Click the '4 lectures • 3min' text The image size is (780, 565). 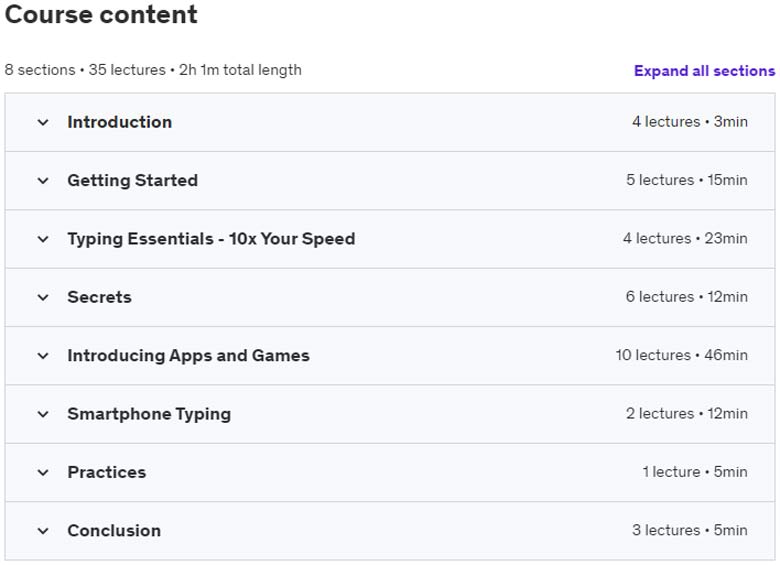pos(690,122)
